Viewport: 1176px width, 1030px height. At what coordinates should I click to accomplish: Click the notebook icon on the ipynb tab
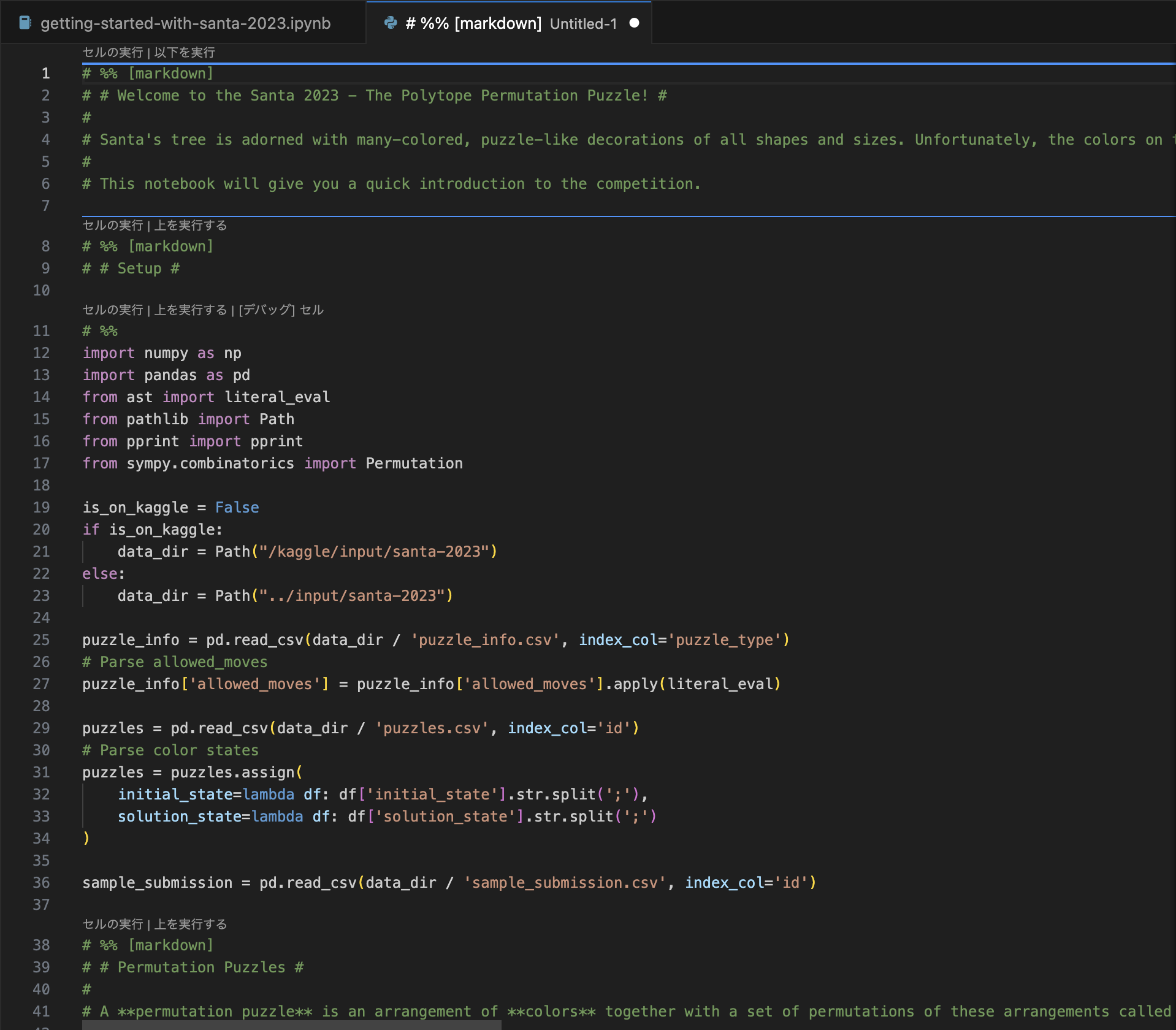click(24, 23)
